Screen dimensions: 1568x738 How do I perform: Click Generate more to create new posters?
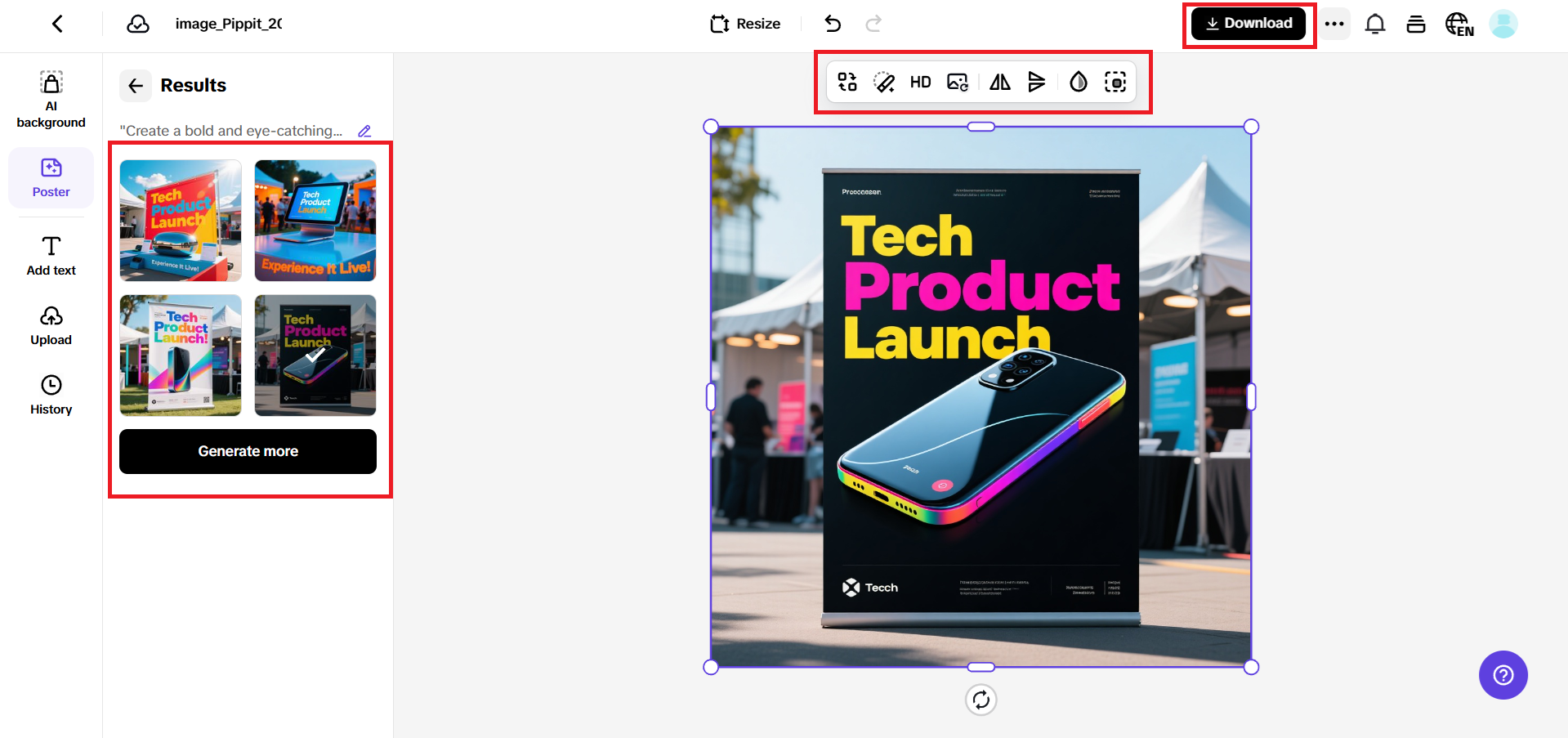click(x=248, y=451)
